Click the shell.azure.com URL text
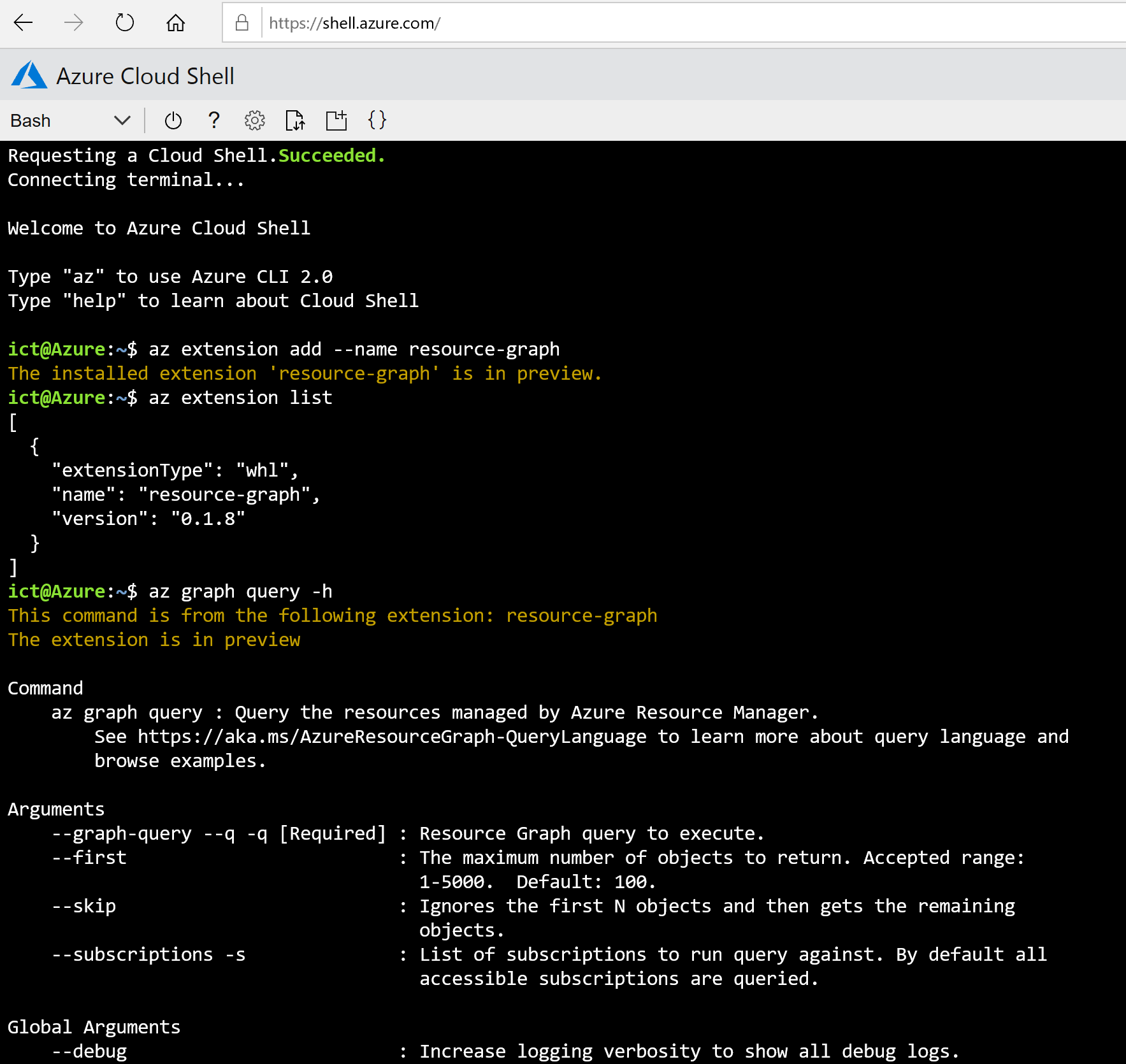 pyautogui.click(x=354, y=23)
